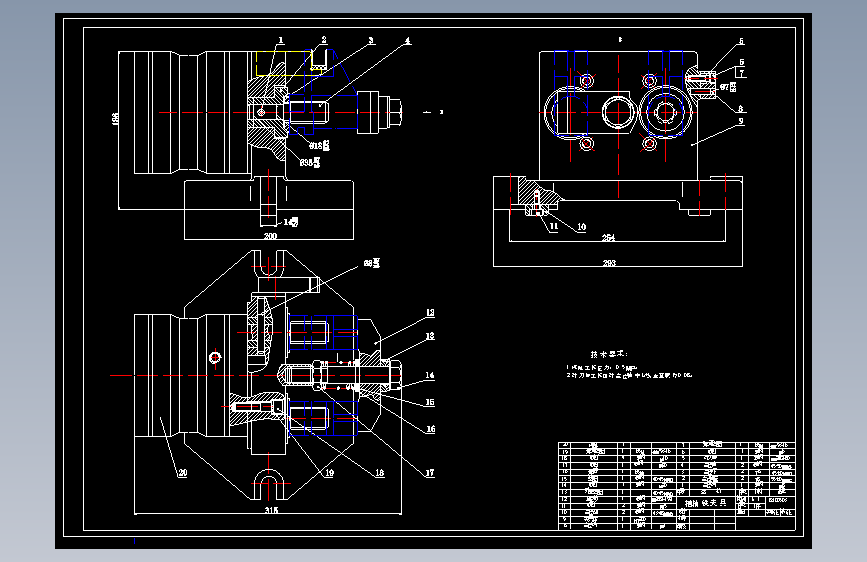Select balloon label 17 in plan view

[430, 472]
